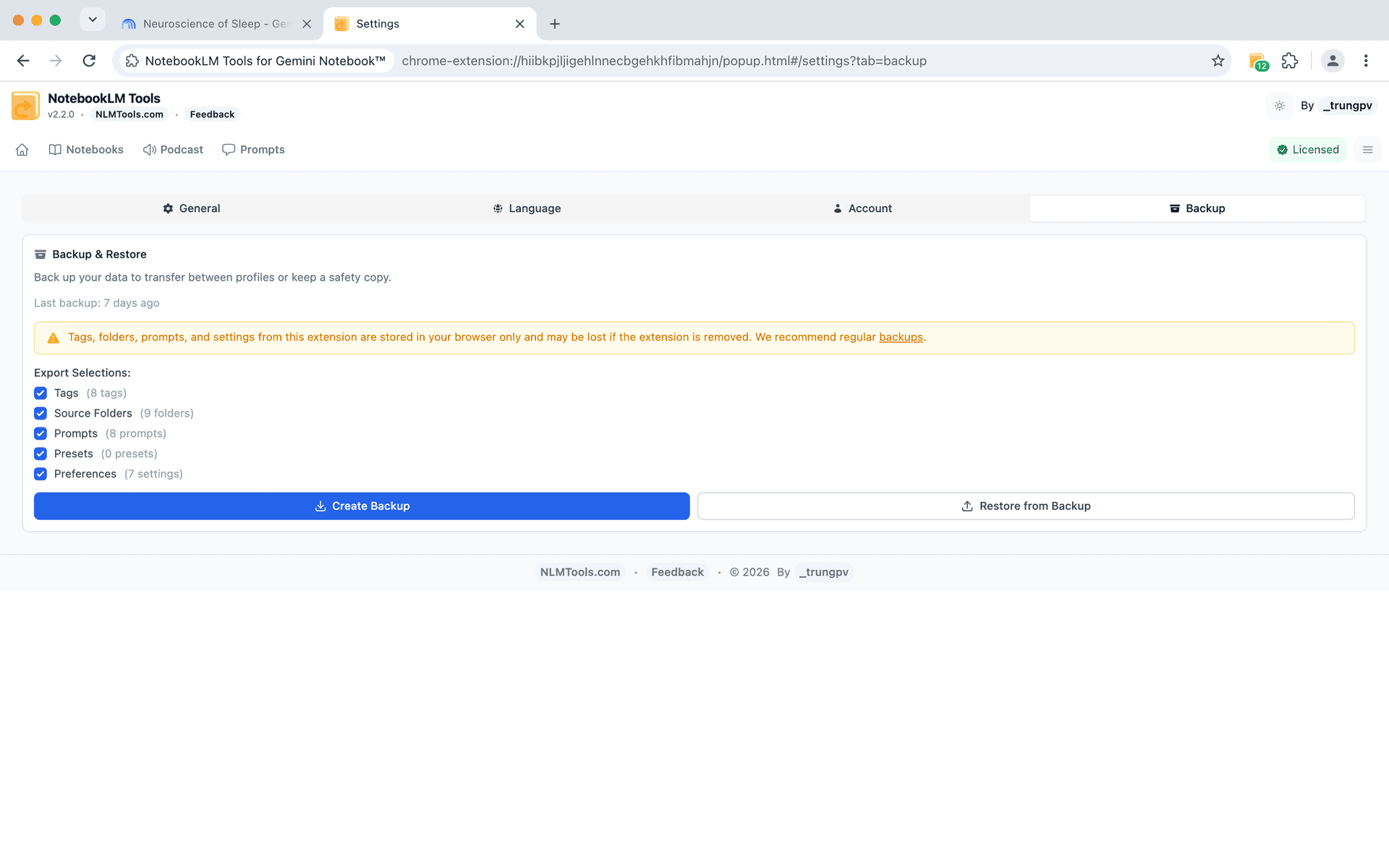Click the 'Last backup: 7 days ago' text
Screen dimensions: 1389x868
point(97,303)
